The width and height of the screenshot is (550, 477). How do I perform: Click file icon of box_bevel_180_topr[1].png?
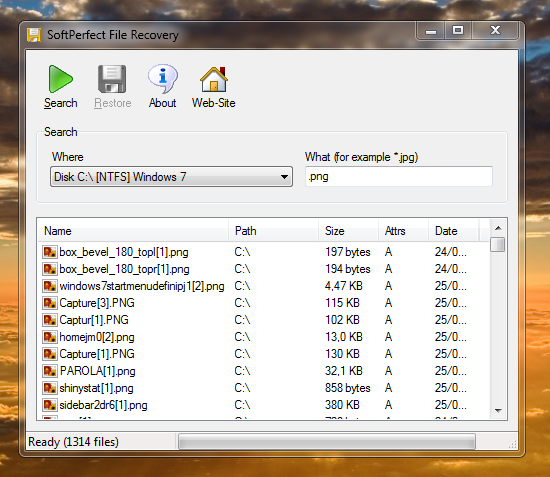point(49,269)
